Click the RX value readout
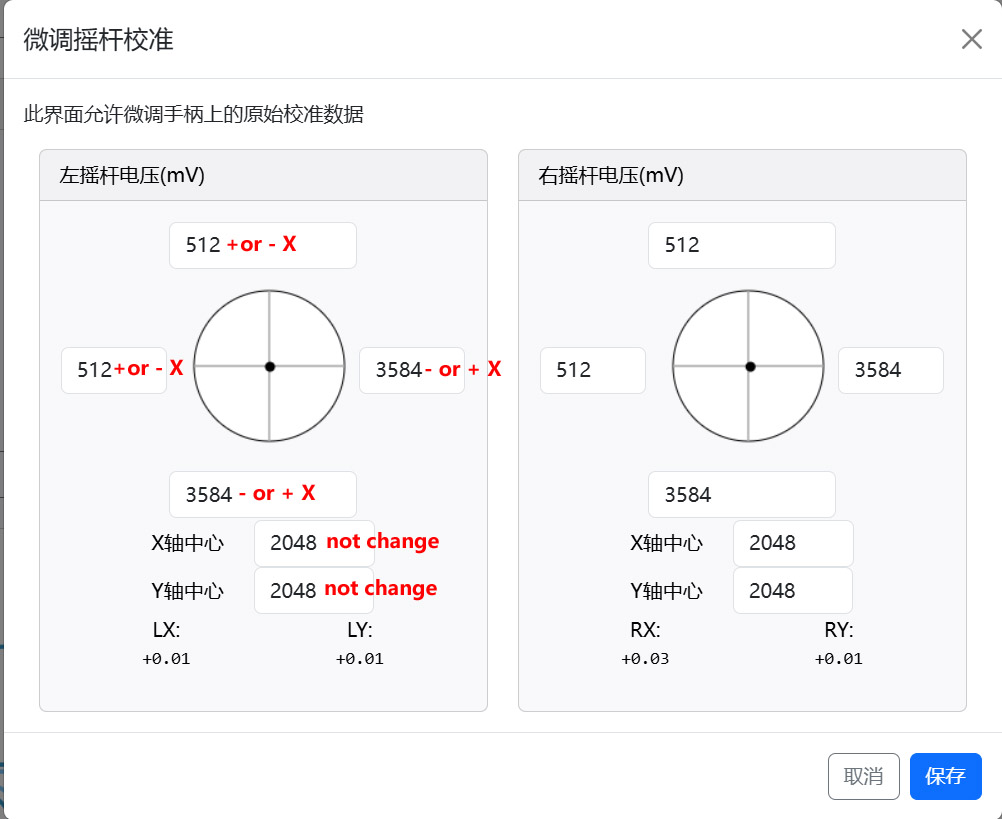 (x=645, y=659)
